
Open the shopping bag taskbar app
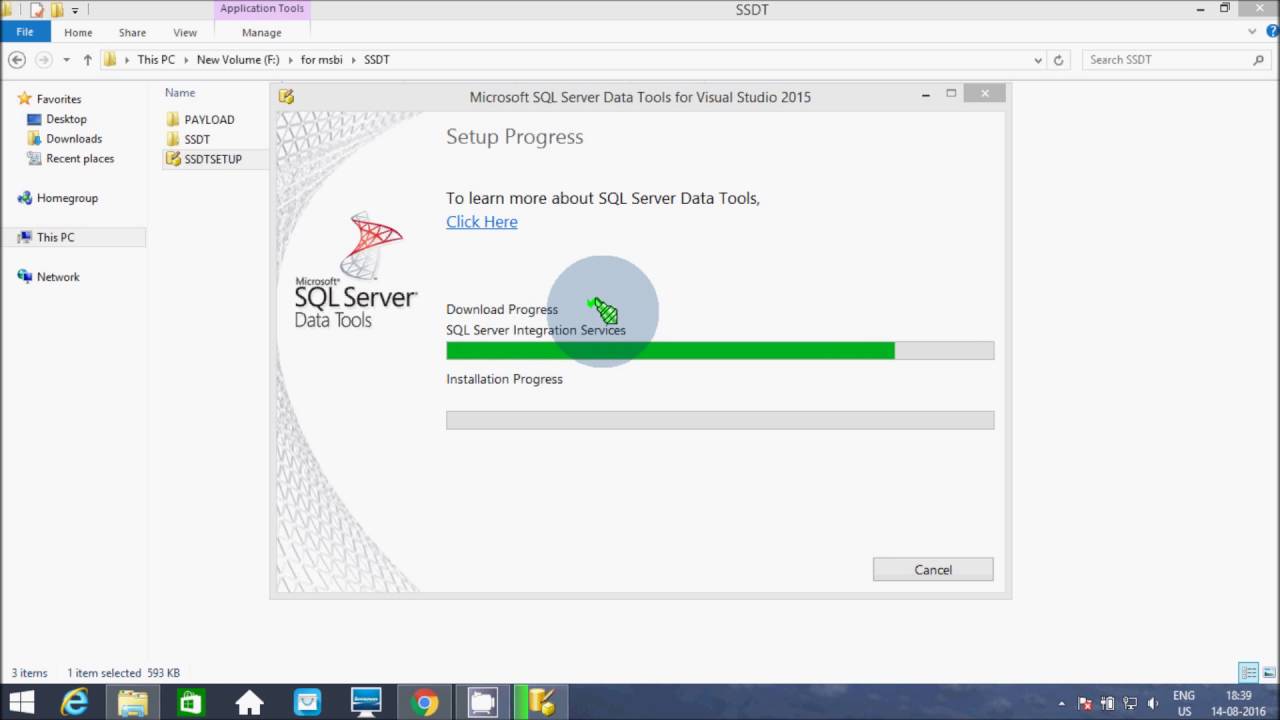(307, 703)
